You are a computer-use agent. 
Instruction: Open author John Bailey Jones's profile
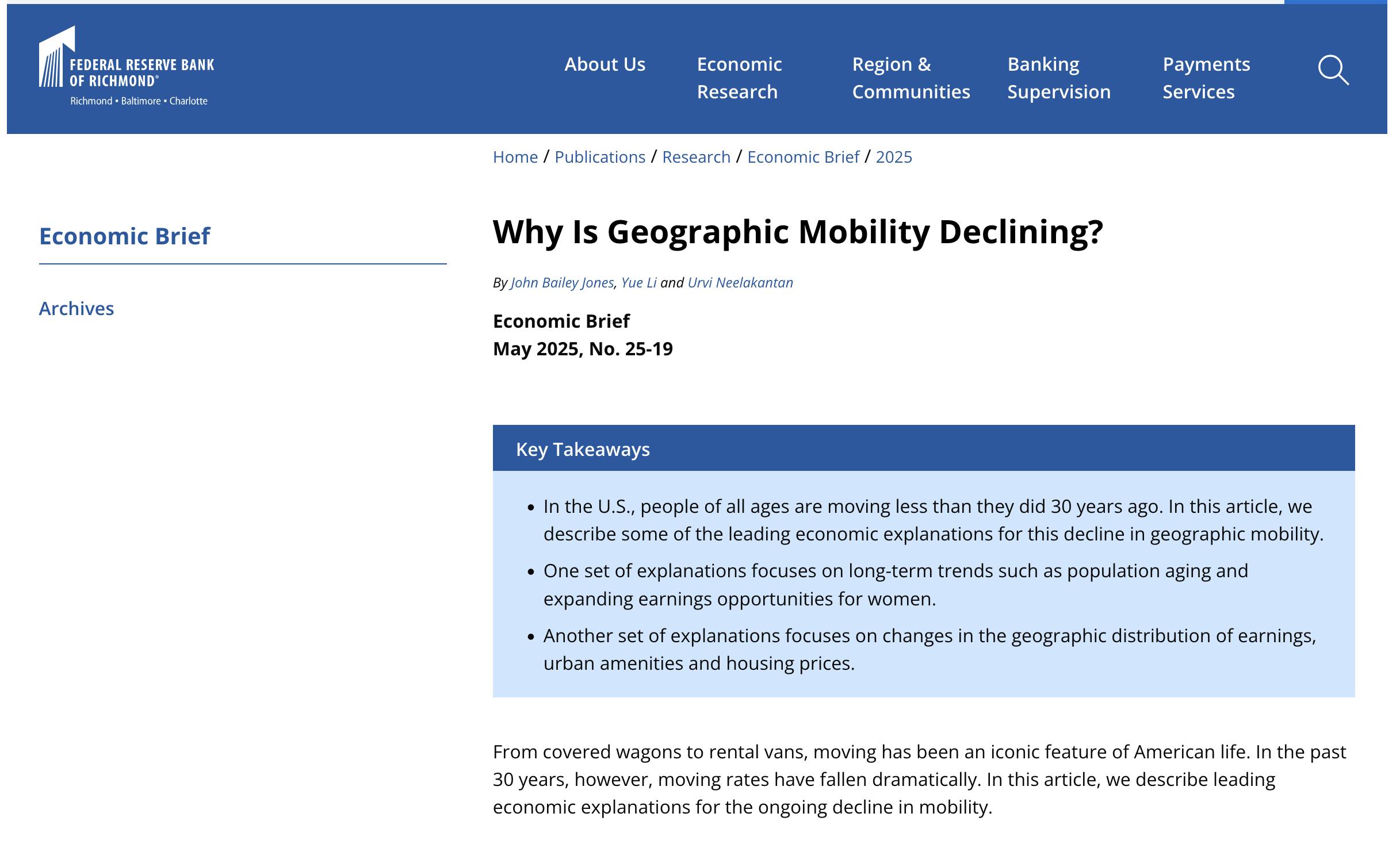(x=562, y=283)
